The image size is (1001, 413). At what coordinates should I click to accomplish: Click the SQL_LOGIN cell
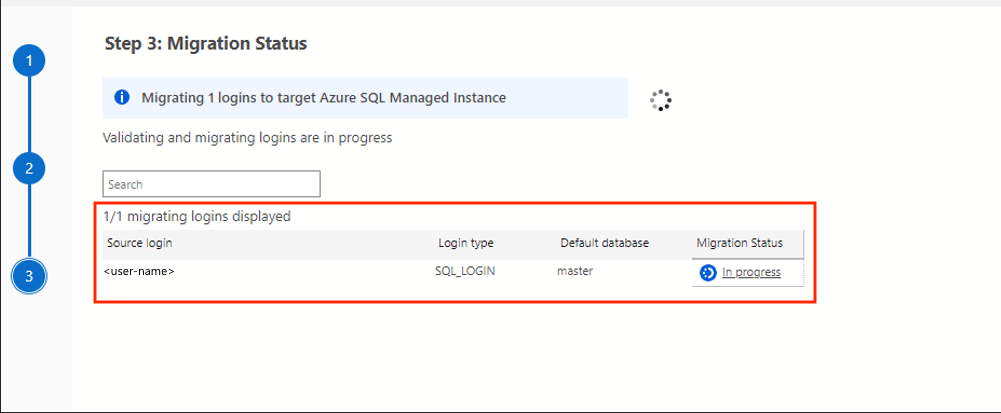[465, 271]
